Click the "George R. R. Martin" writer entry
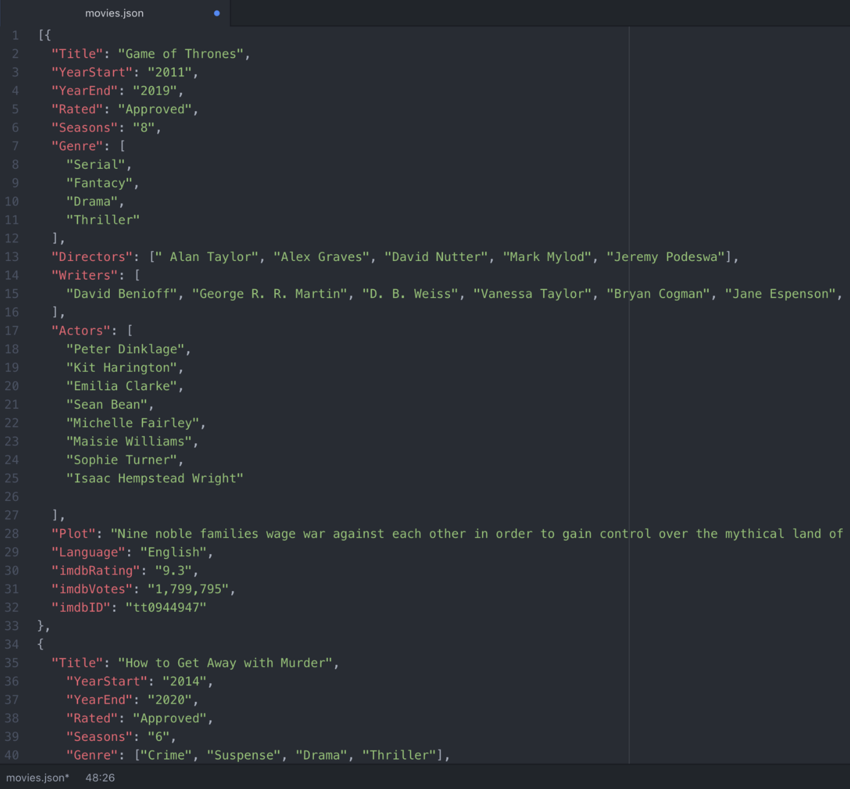This screenshot has width=850, height=789. coord(269,293)
